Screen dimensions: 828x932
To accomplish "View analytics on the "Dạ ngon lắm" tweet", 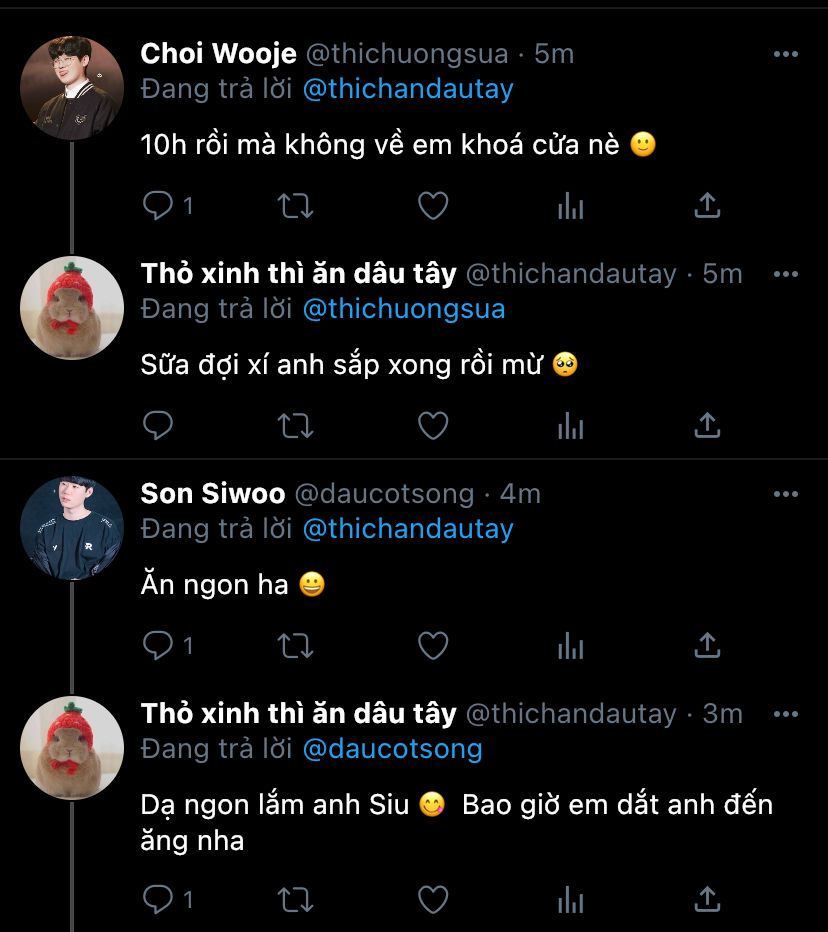I will coord(570,900).
